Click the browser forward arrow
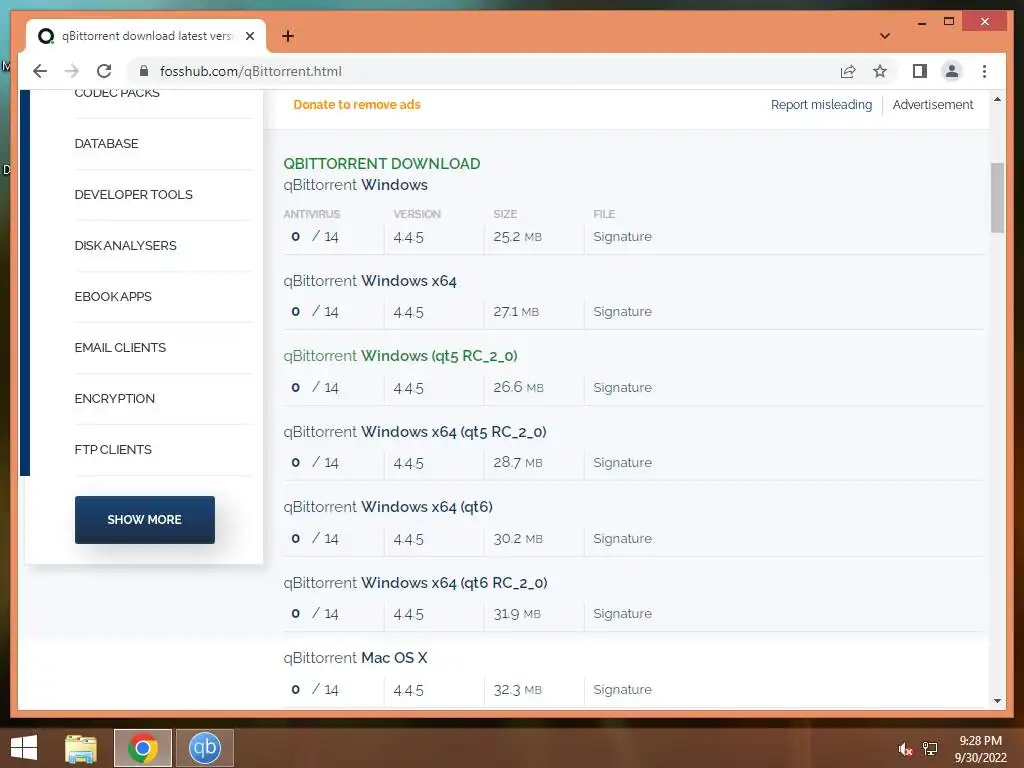1024x768 pixels. 72,71
